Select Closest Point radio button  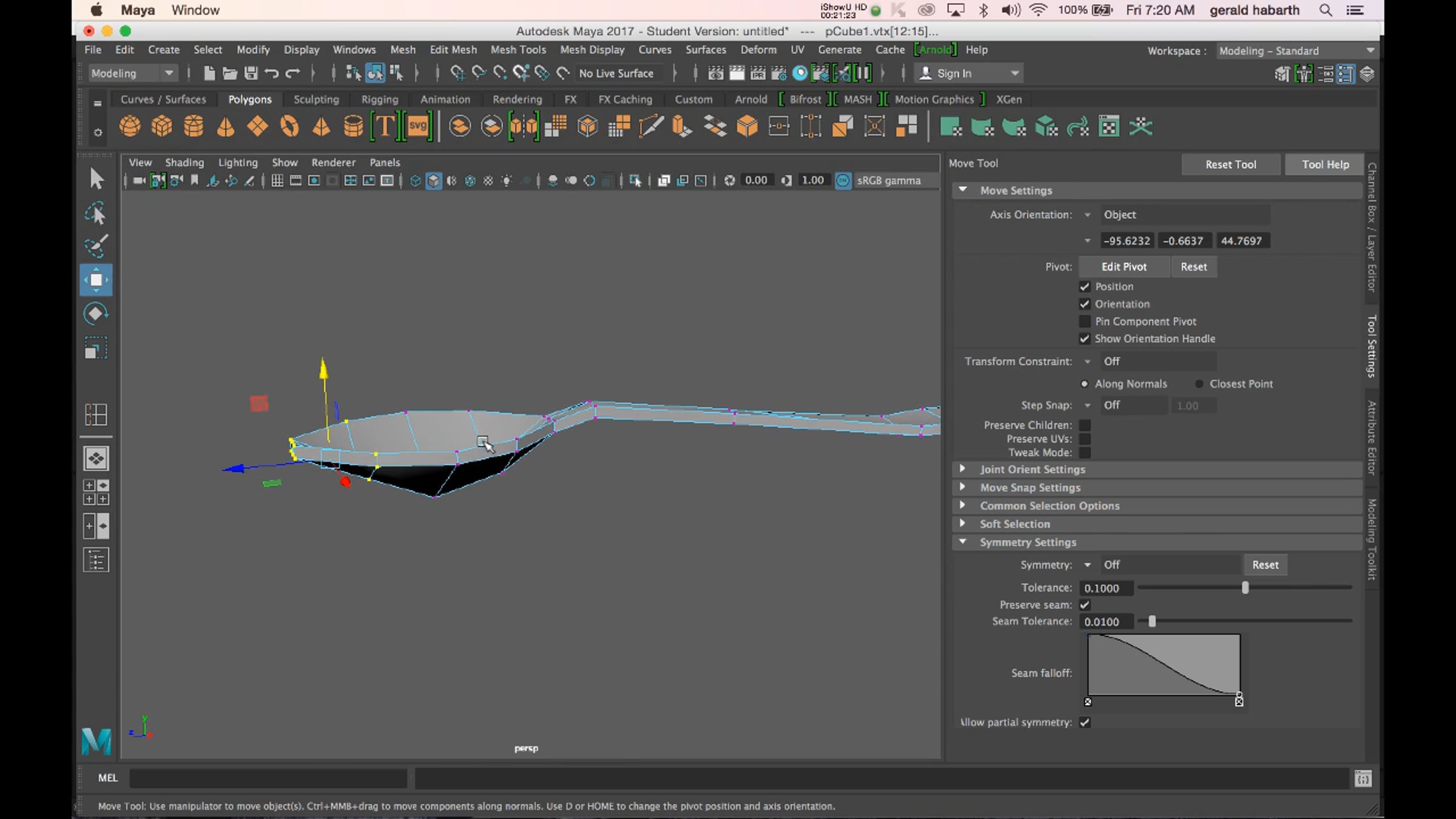pos(1199,384)
